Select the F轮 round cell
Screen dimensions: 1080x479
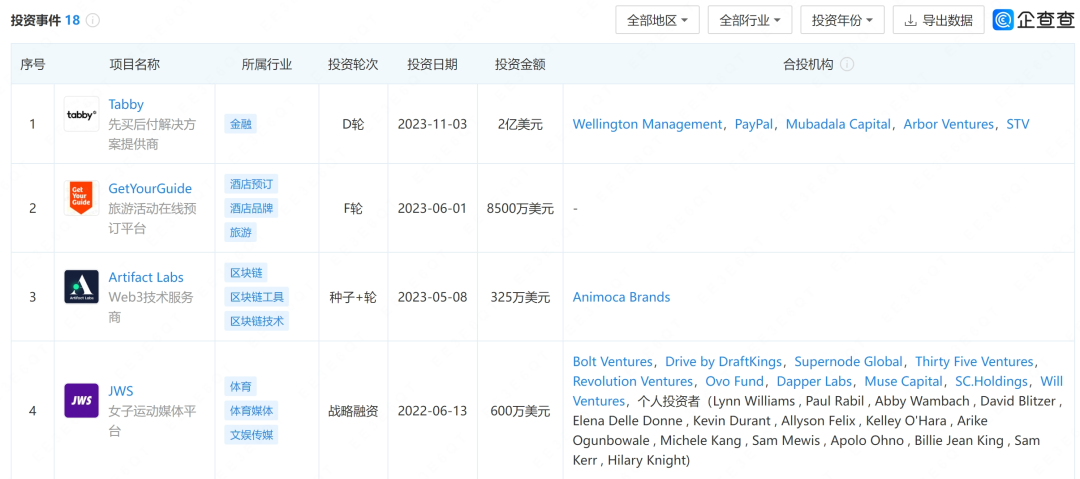[x=353, y=208]
